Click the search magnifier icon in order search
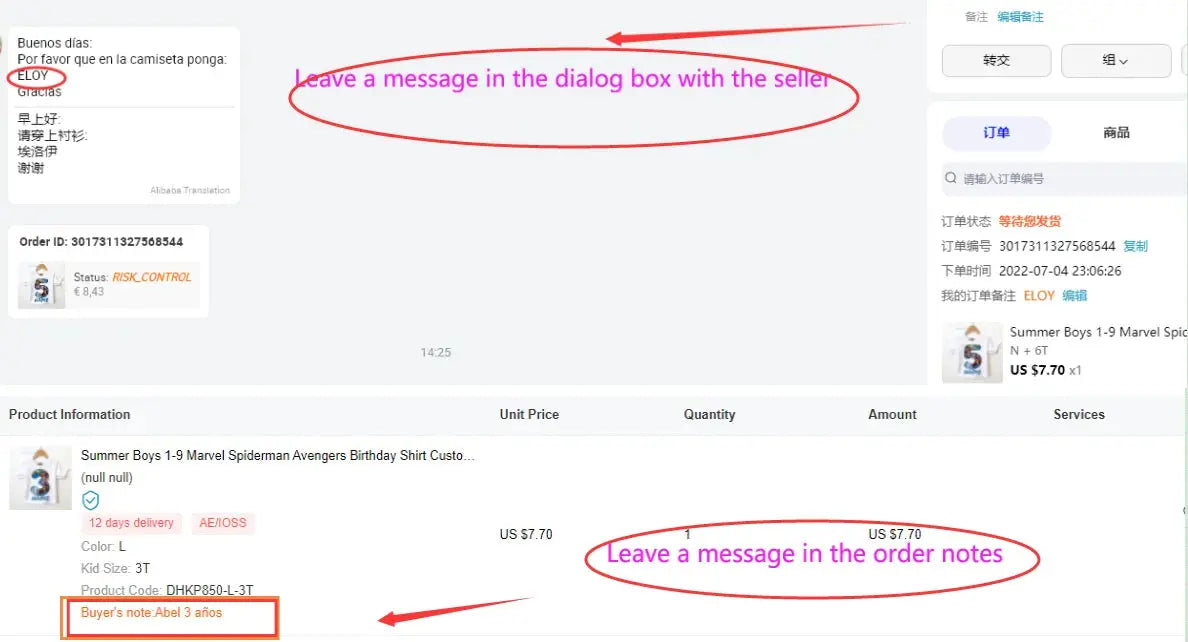The image size is (1188, 642). (x=951, y=178)
